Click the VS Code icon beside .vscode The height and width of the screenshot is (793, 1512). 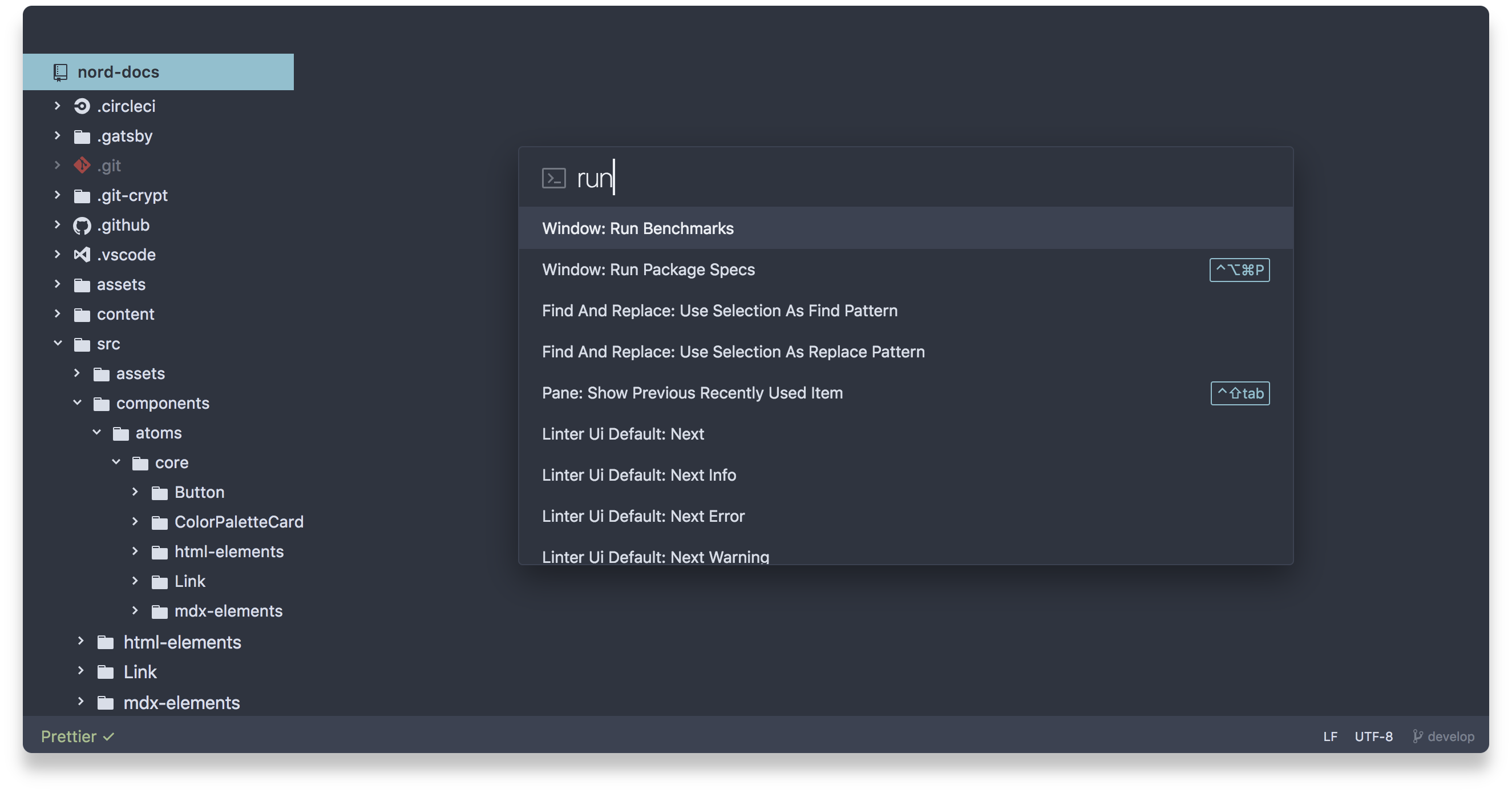82,255
